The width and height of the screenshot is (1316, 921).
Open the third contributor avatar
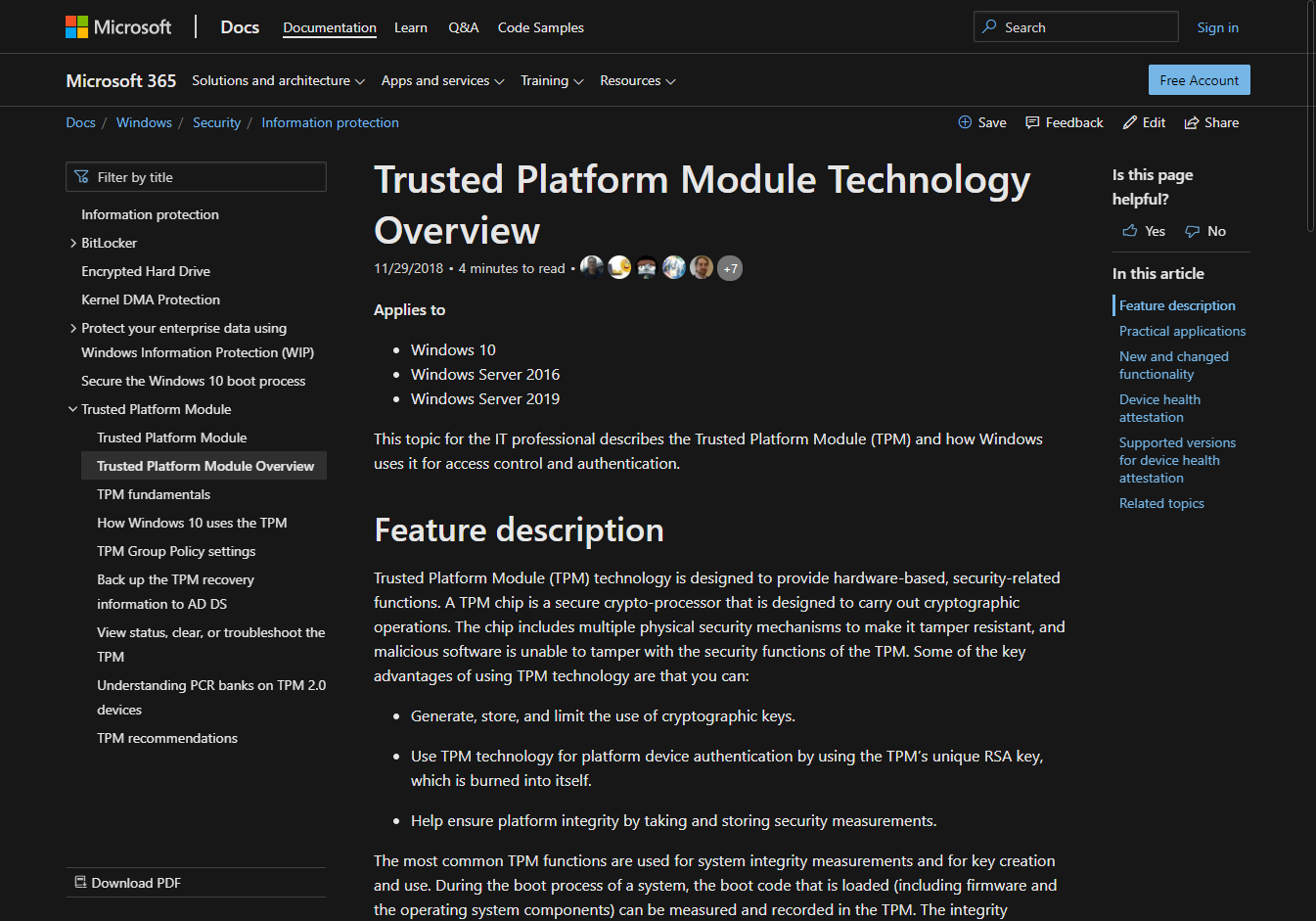point(647,267)
